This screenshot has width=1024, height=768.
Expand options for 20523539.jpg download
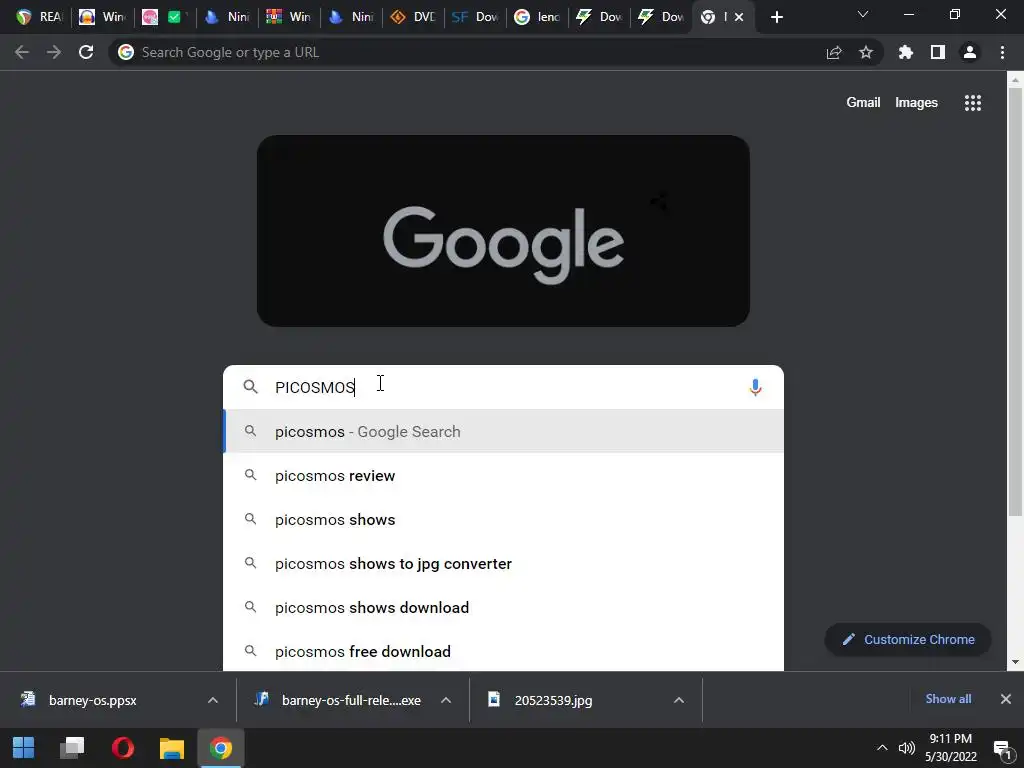[x=679, y=700]
